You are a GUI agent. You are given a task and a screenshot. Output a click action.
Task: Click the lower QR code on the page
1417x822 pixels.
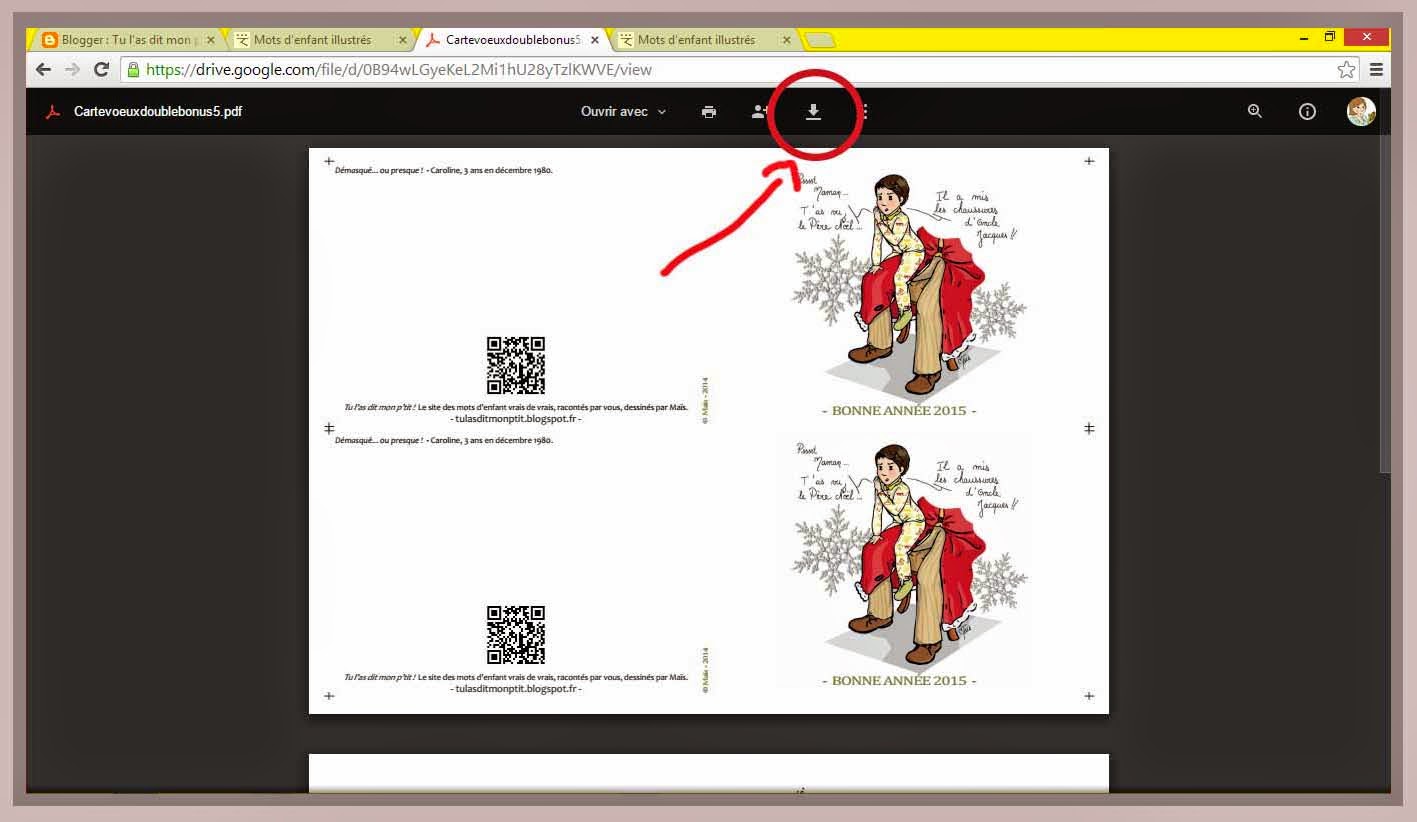tap(516, 634)
